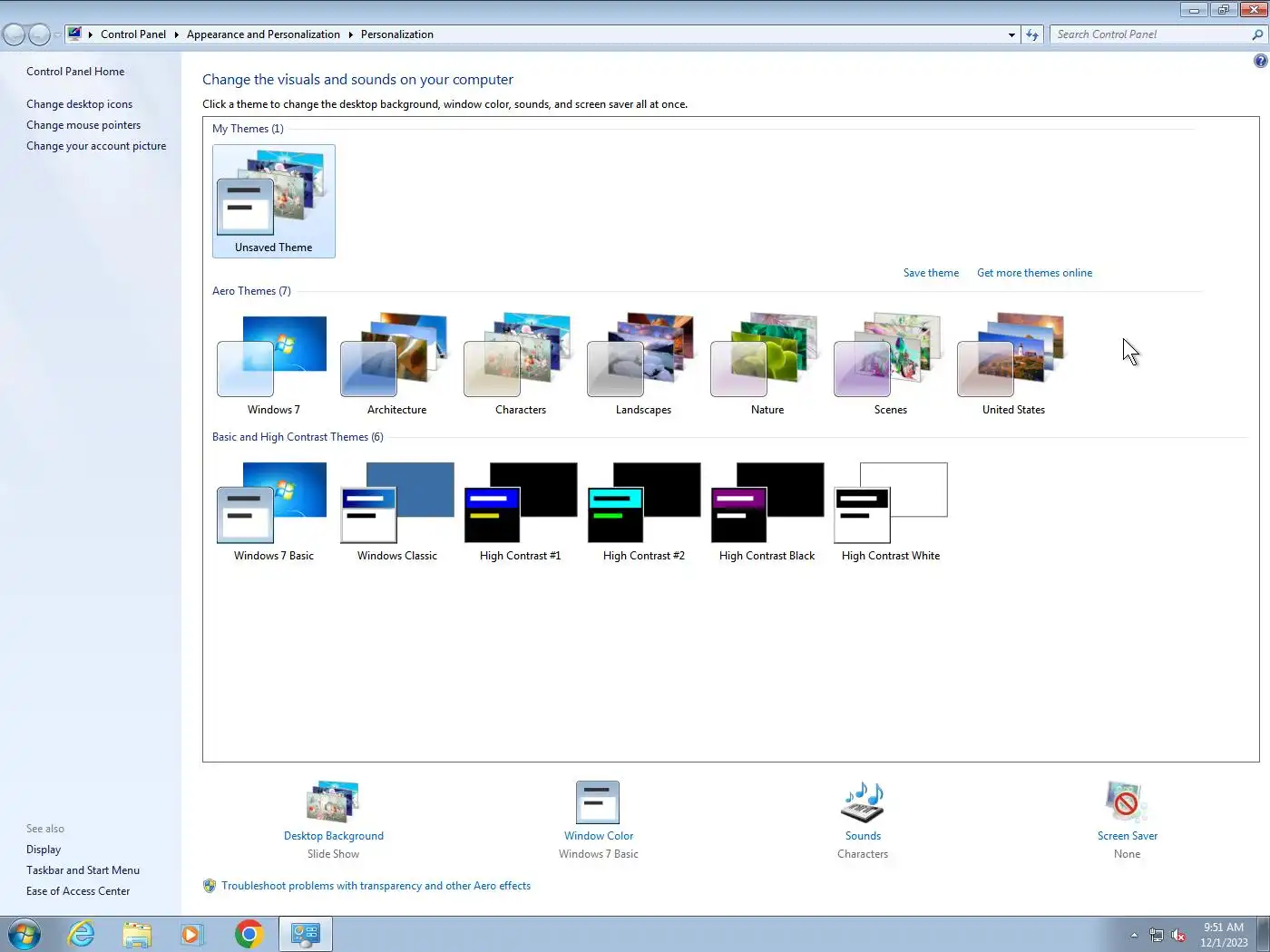Apply the High Contrast White theme
The height and width of the screenshot is (952, 1270).
tap(890, 511)
